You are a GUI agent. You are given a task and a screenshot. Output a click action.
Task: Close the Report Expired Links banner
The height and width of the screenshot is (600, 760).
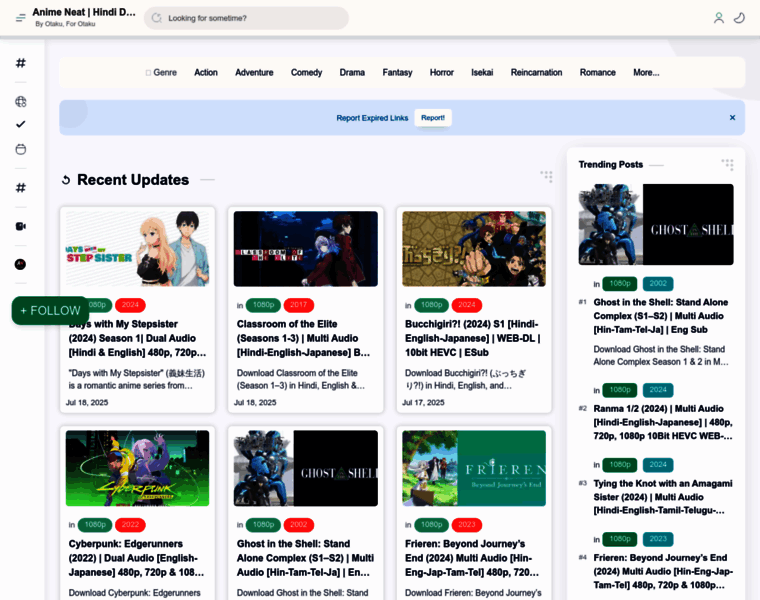pos(732,117)
